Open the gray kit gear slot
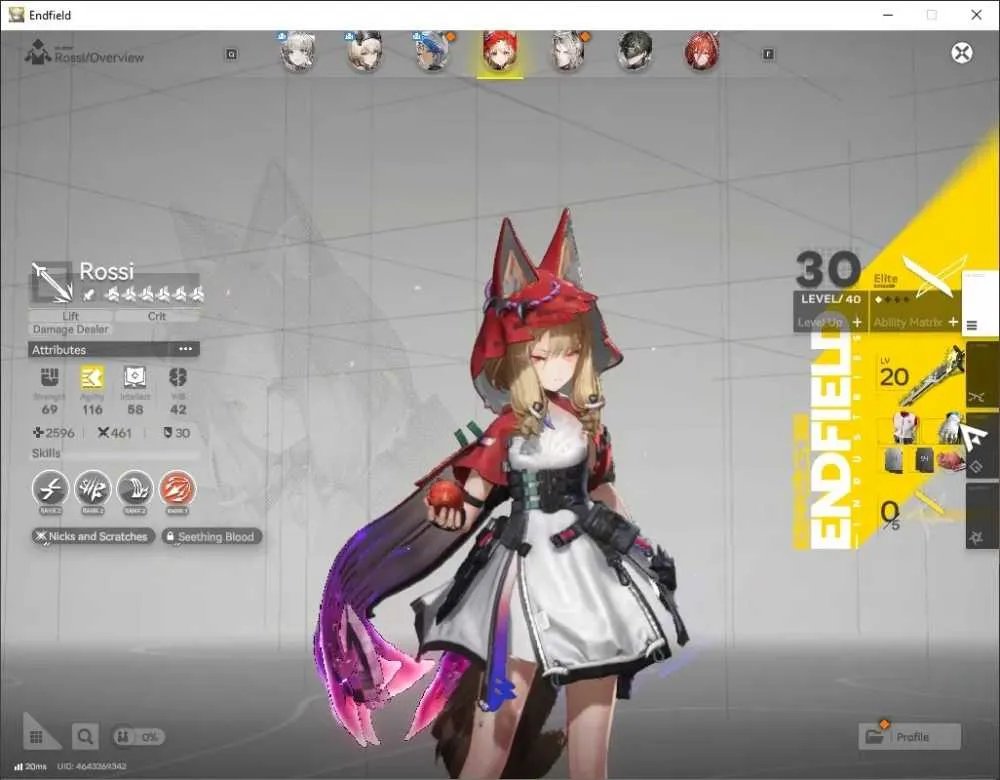This screenshot has width=1000, height=780. 895,460
